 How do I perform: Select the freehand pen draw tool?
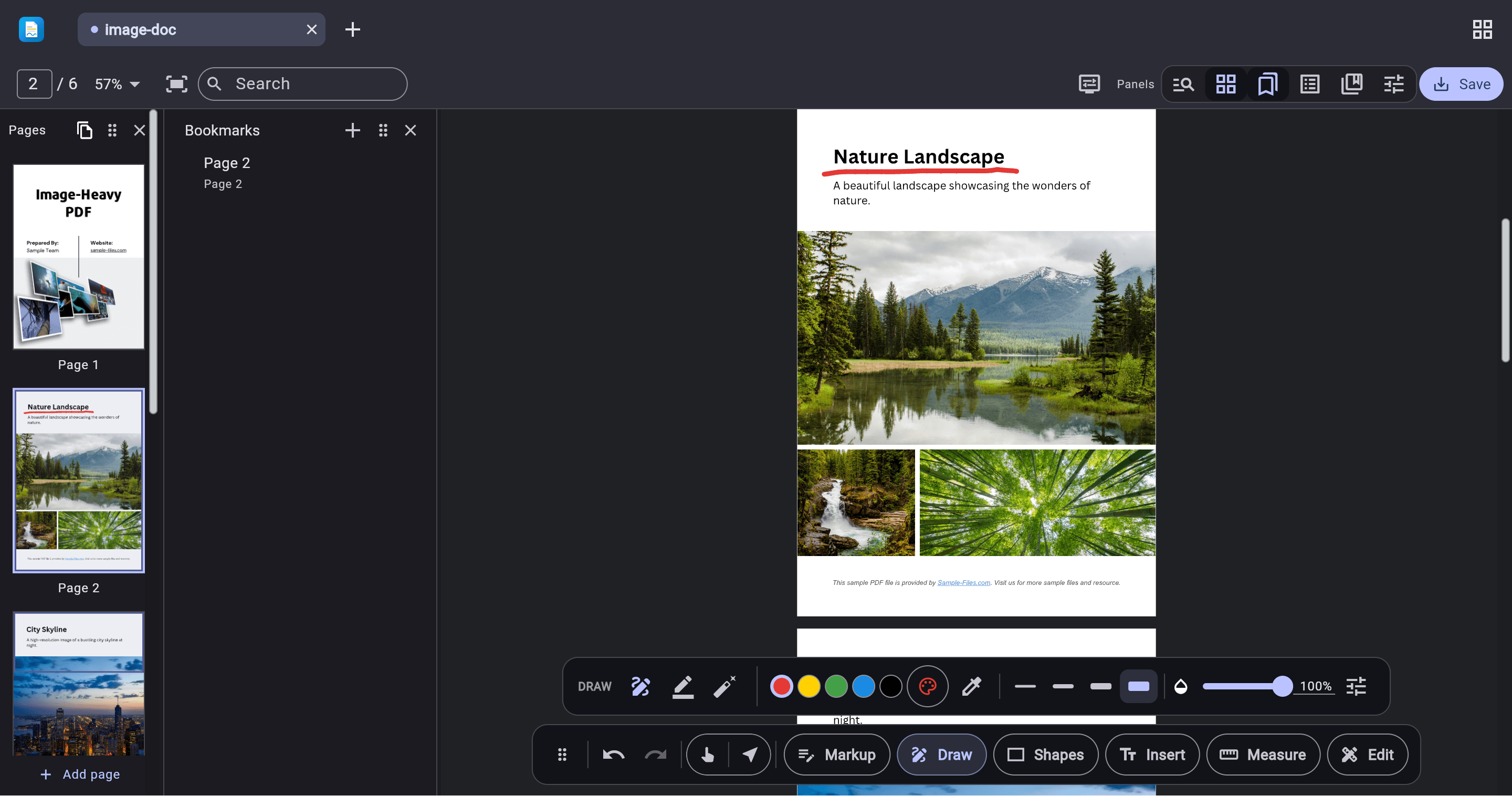click(640, 686)
